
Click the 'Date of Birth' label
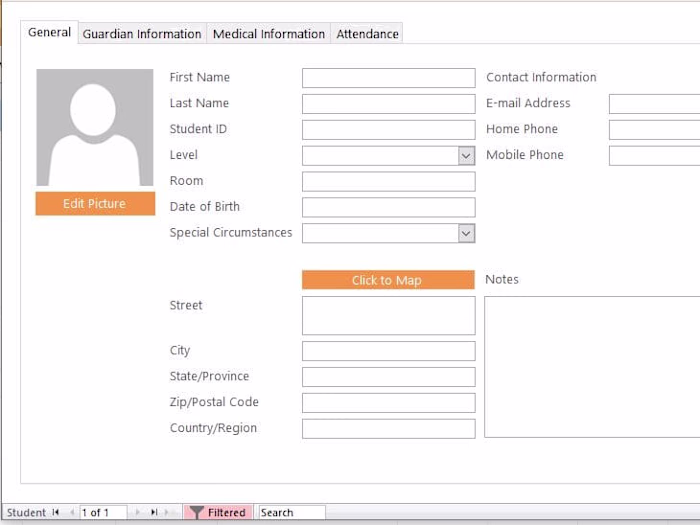pyautogui.click(x=204, y=206)
